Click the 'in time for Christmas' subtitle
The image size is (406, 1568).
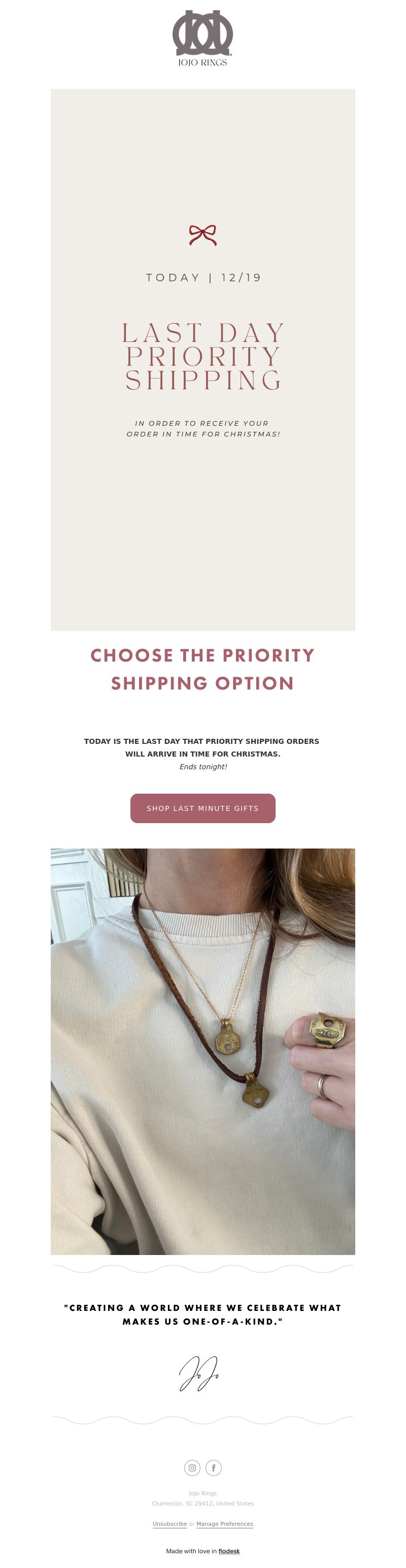[x=203, y=428]
